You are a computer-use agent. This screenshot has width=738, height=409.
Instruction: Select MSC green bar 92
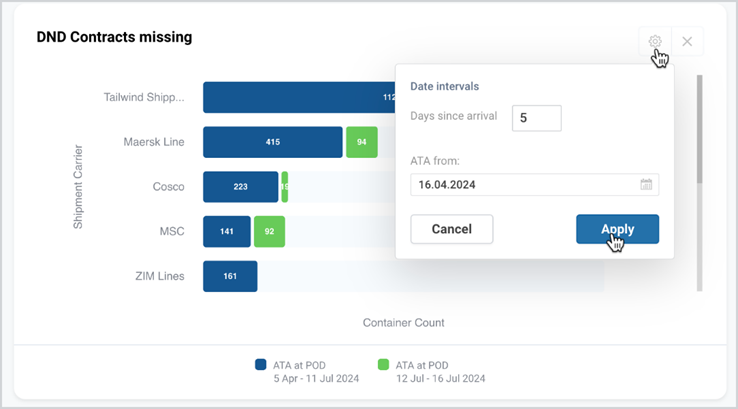pos(269,232)
